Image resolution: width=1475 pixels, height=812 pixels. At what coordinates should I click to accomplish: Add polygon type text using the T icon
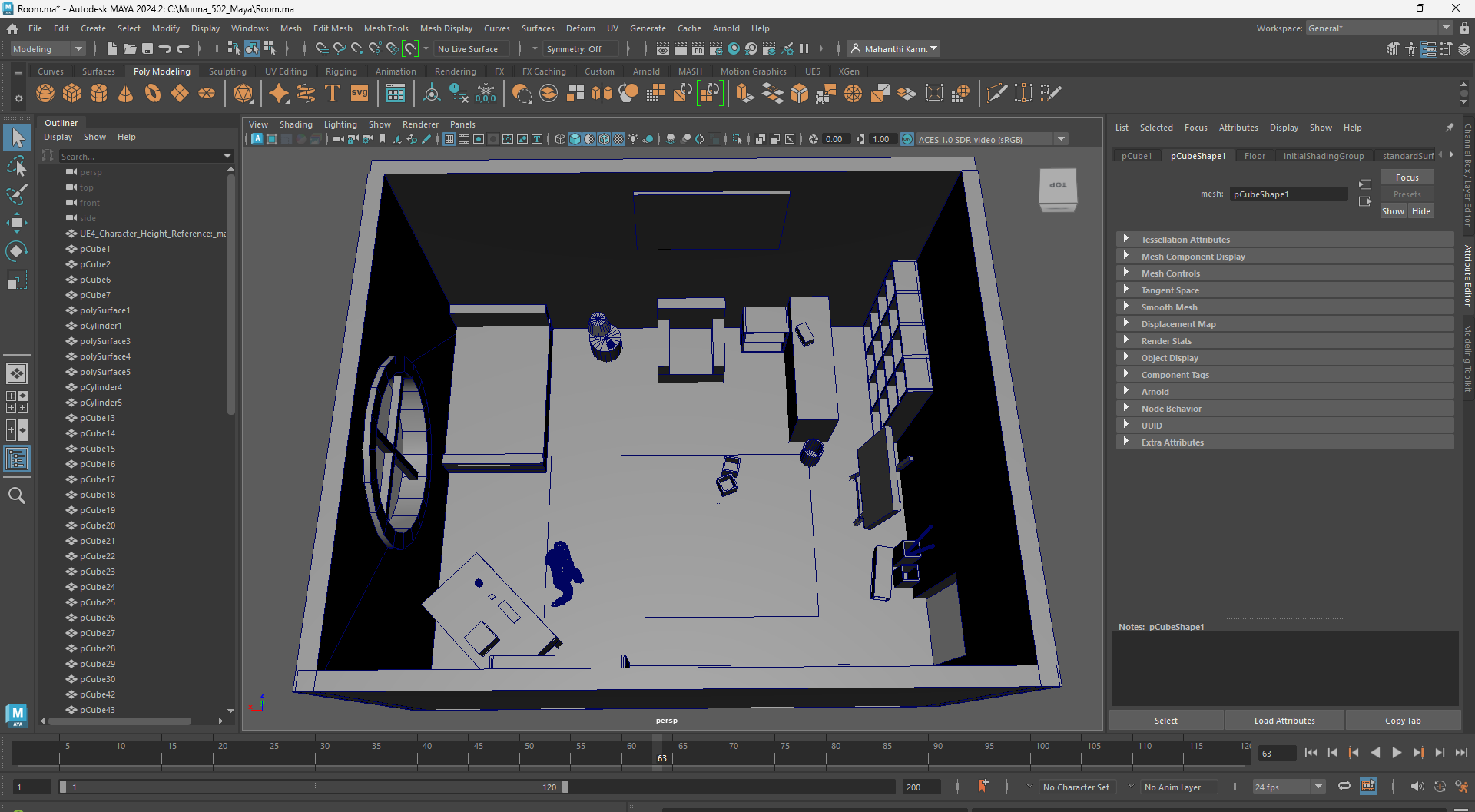click(333, 94)
